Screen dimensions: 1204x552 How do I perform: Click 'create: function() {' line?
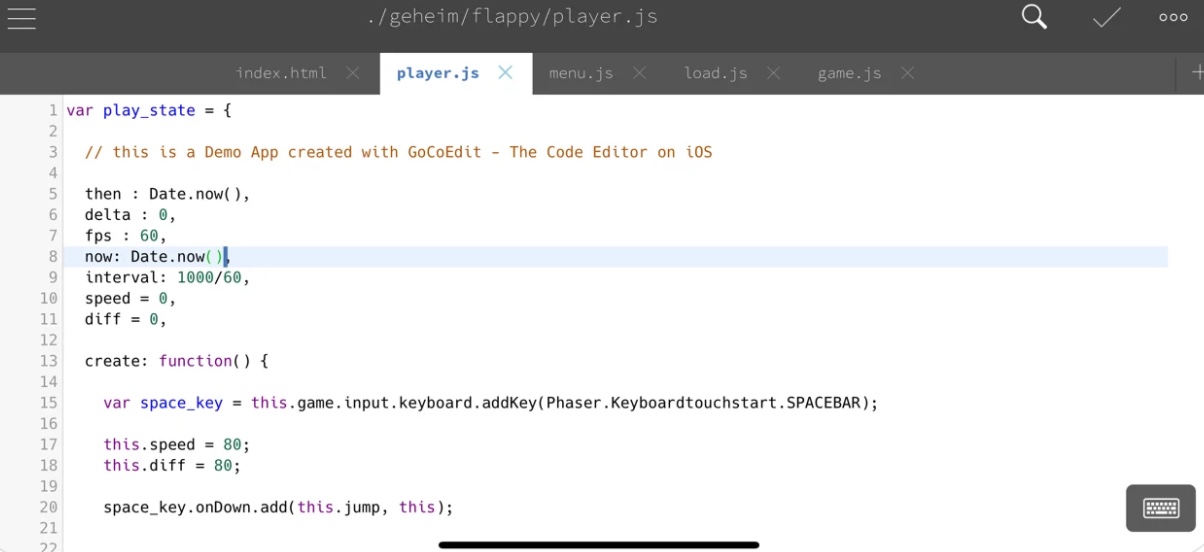tap(176, 361)
